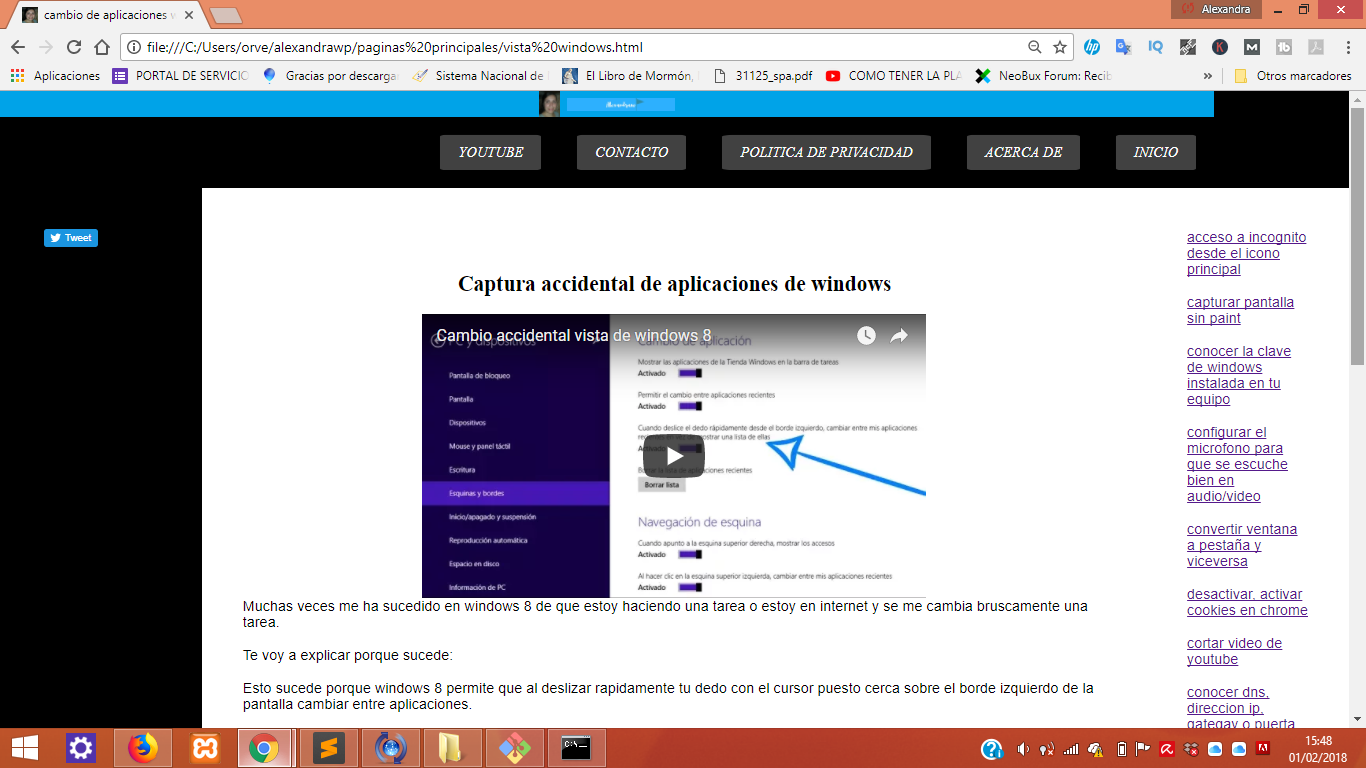The height and width of the screenshot is (768, 1366).
Task: Click the page vertical scrollbar thumb
Action: 1357,235
